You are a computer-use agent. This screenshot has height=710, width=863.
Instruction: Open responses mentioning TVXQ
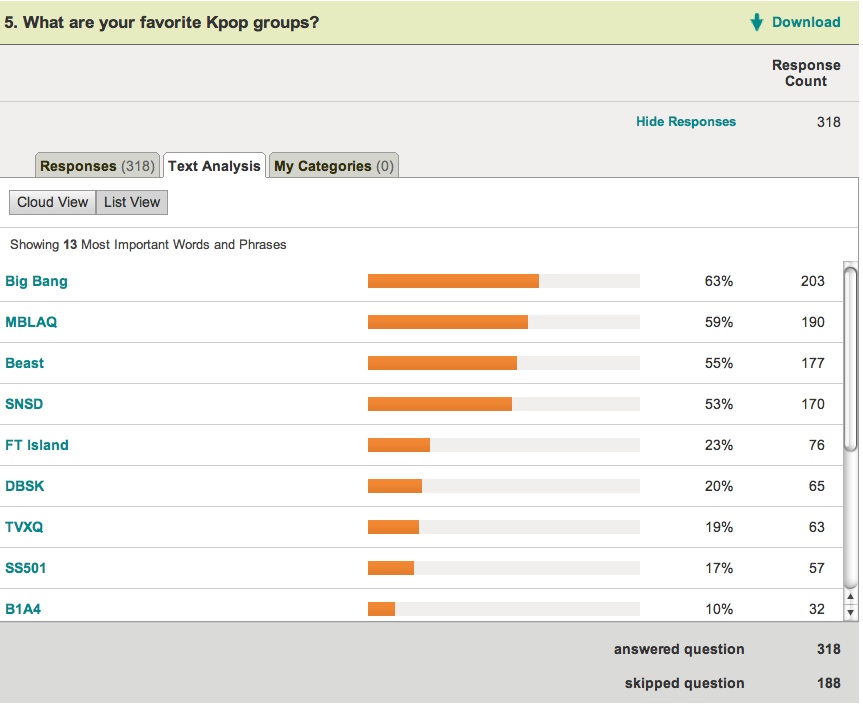coord(26,527)
